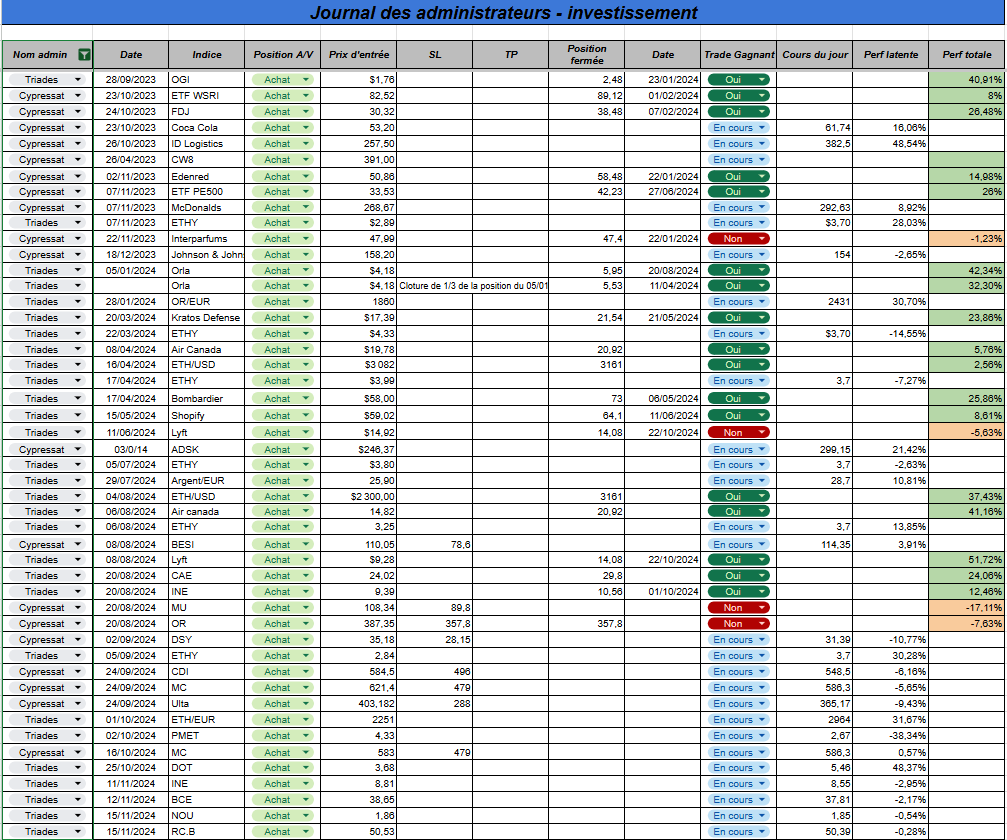The height and width of the screenshot is (840, 1007).
Task: Select the Kratos Defense indice cell
Action: [207, 317]
